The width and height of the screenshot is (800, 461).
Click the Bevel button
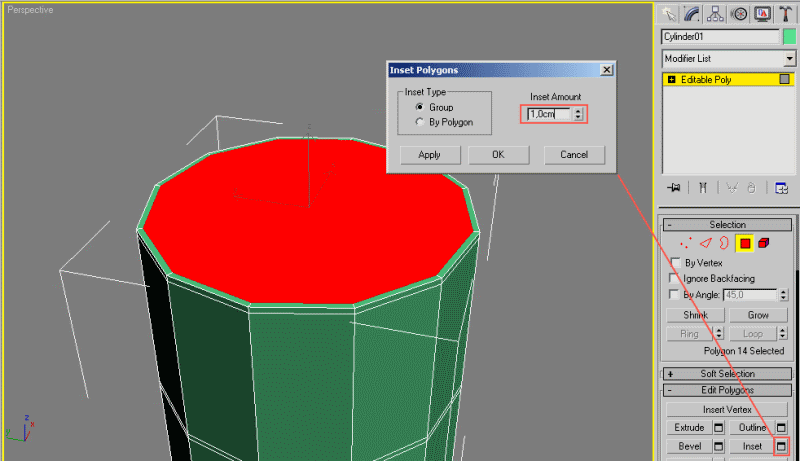pyautogui.click(x=689, y=447)
